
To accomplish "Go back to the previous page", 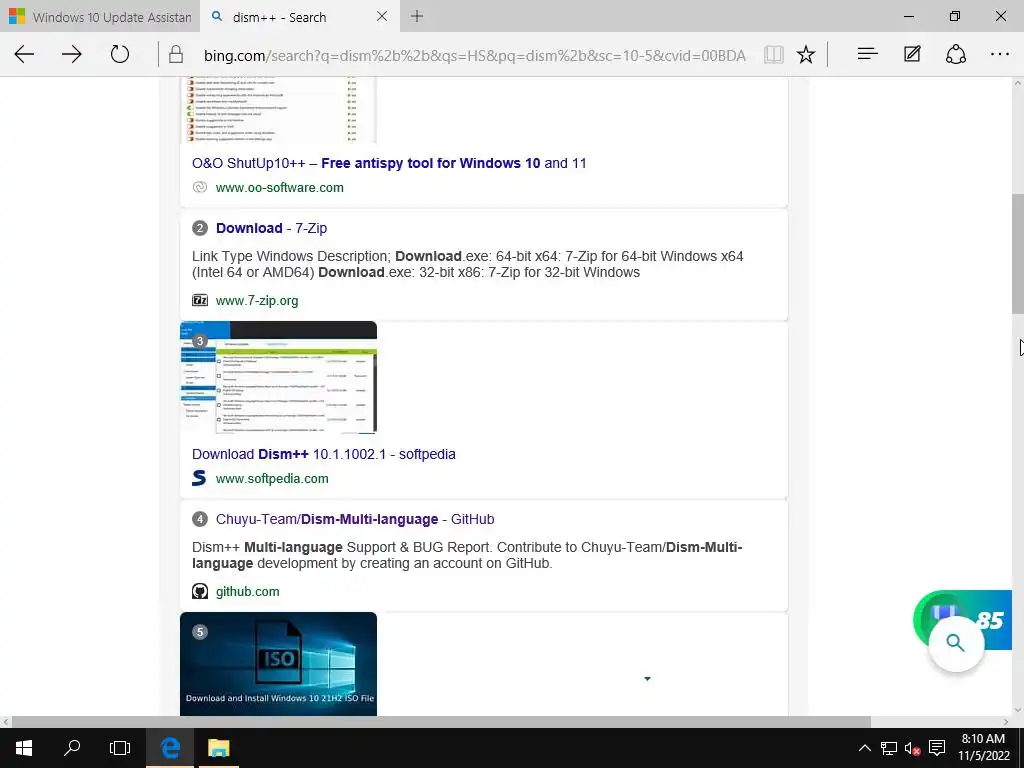I will pos(24,55).
